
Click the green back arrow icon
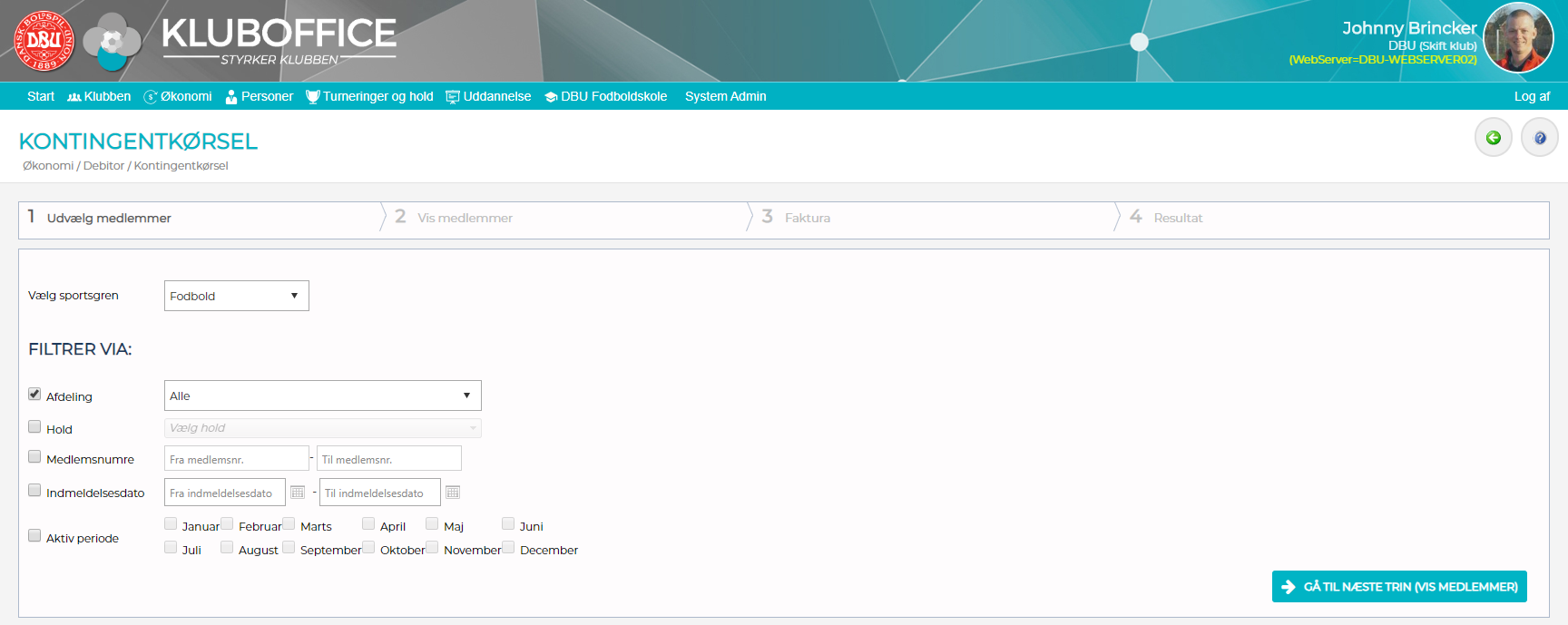coord(1493,138)
